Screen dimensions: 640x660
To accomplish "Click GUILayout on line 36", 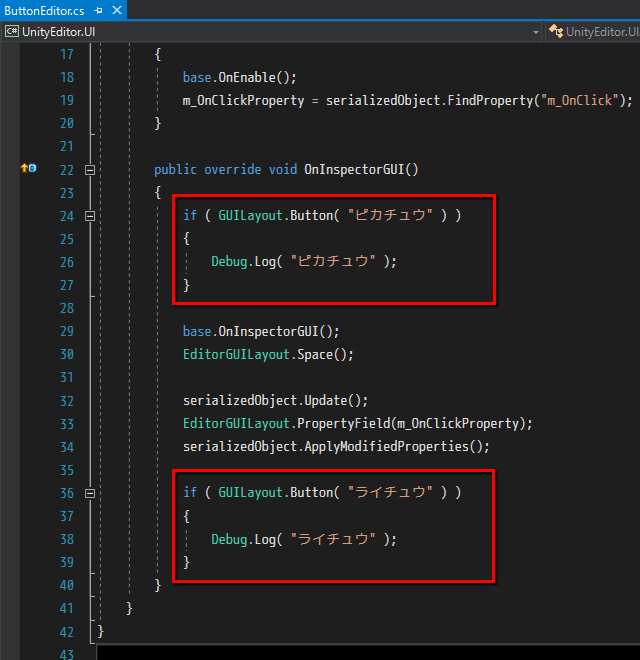I will coord(251,492).
